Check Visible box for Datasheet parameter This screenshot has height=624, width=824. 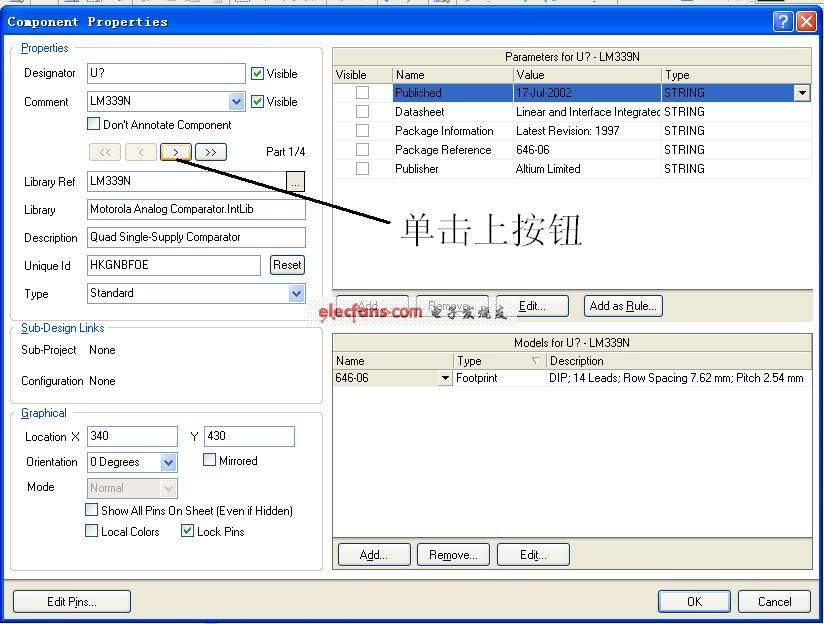362,111
